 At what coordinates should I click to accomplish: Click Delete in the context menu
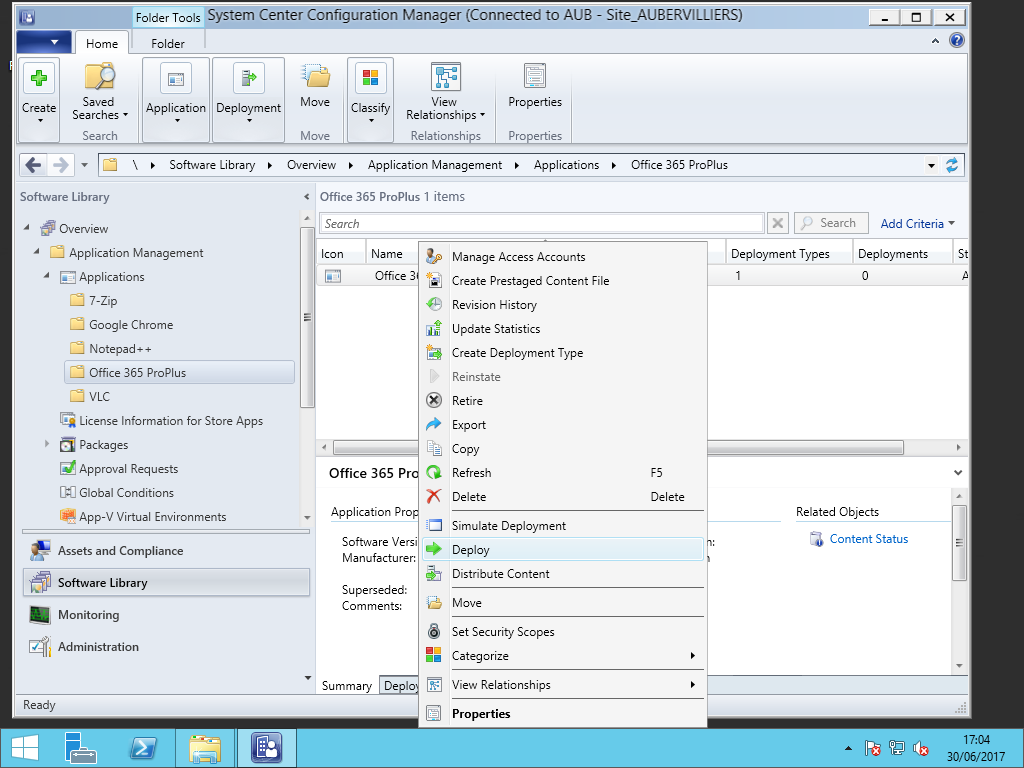point(563,497)
